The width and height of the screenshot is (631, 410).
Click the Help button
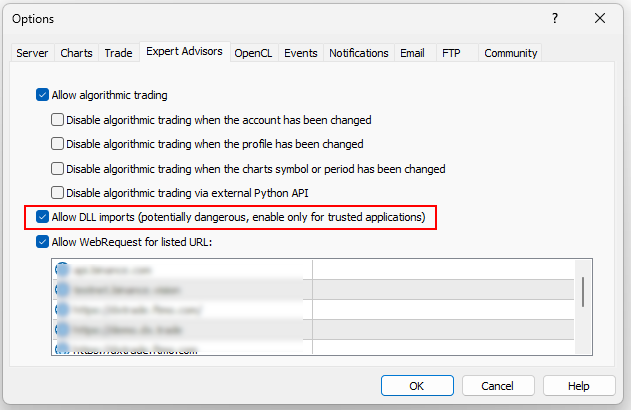(x=578, y=385)
